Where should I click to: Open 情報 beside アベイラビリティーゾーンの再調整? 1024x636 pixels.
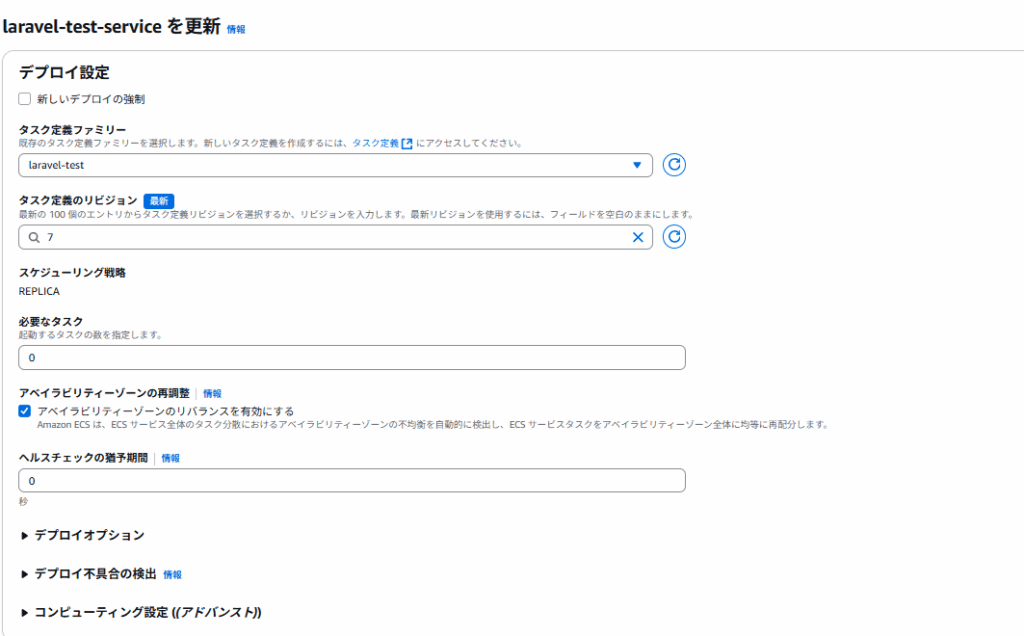(212, 394)
